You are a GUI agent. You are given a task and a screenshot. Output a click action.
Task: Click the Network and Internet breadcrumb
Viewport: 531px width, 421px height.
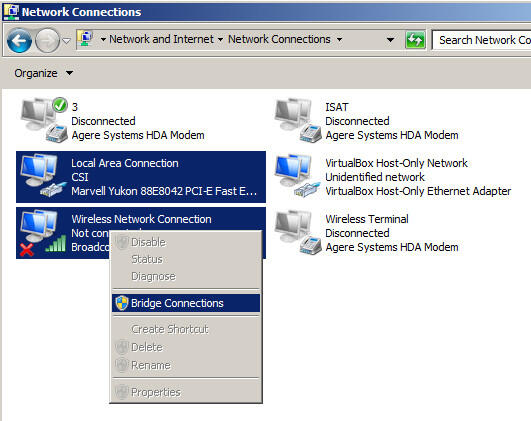[x=161, y=39]
